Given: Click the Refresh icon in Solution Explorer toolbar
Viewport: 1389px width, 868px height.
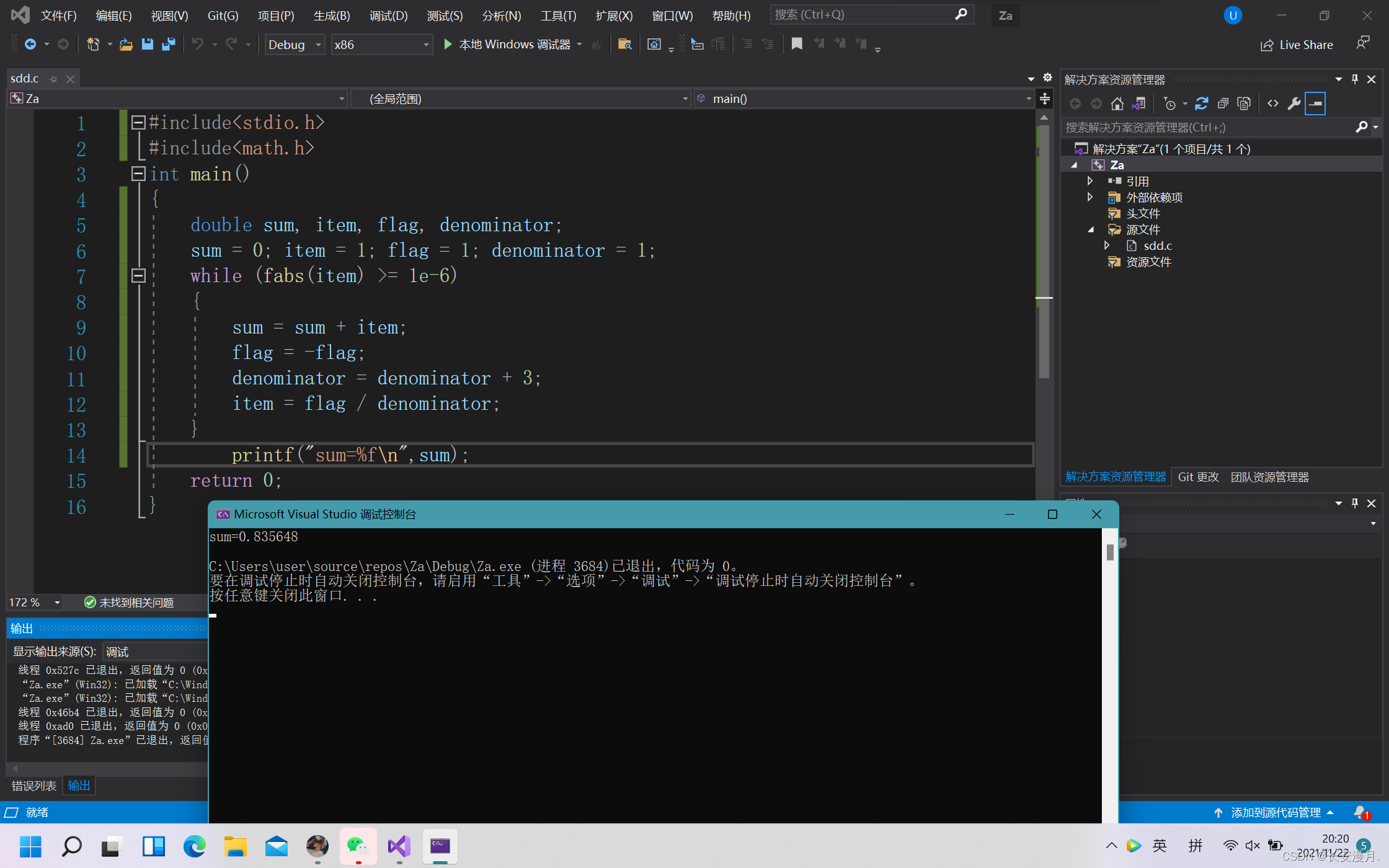Looking at the screenshot, I should (1201, 104).
